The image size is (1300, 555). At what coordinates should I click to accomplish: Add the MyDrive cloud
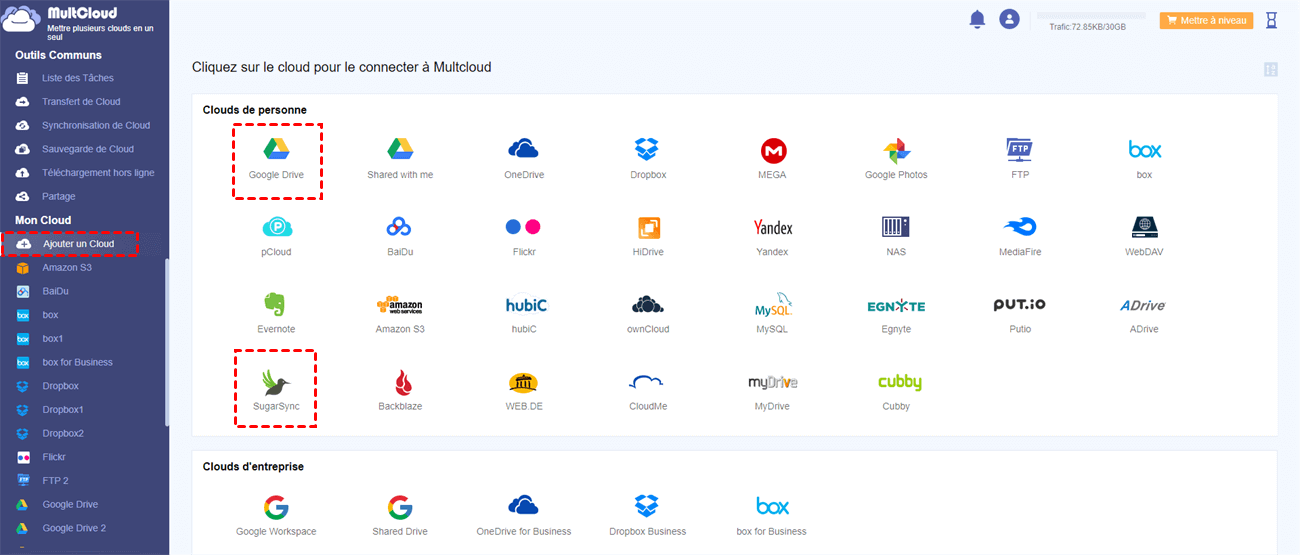(772, 382)
